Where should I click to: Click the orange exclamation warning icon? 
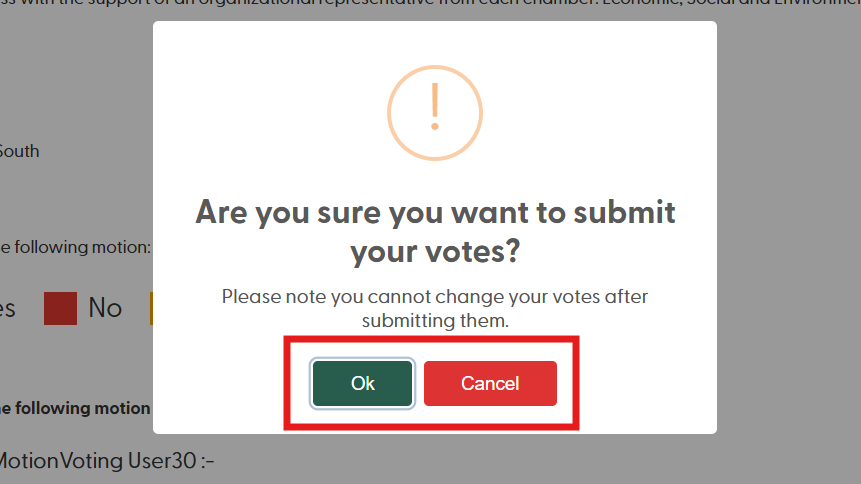(x=434, y=110)
